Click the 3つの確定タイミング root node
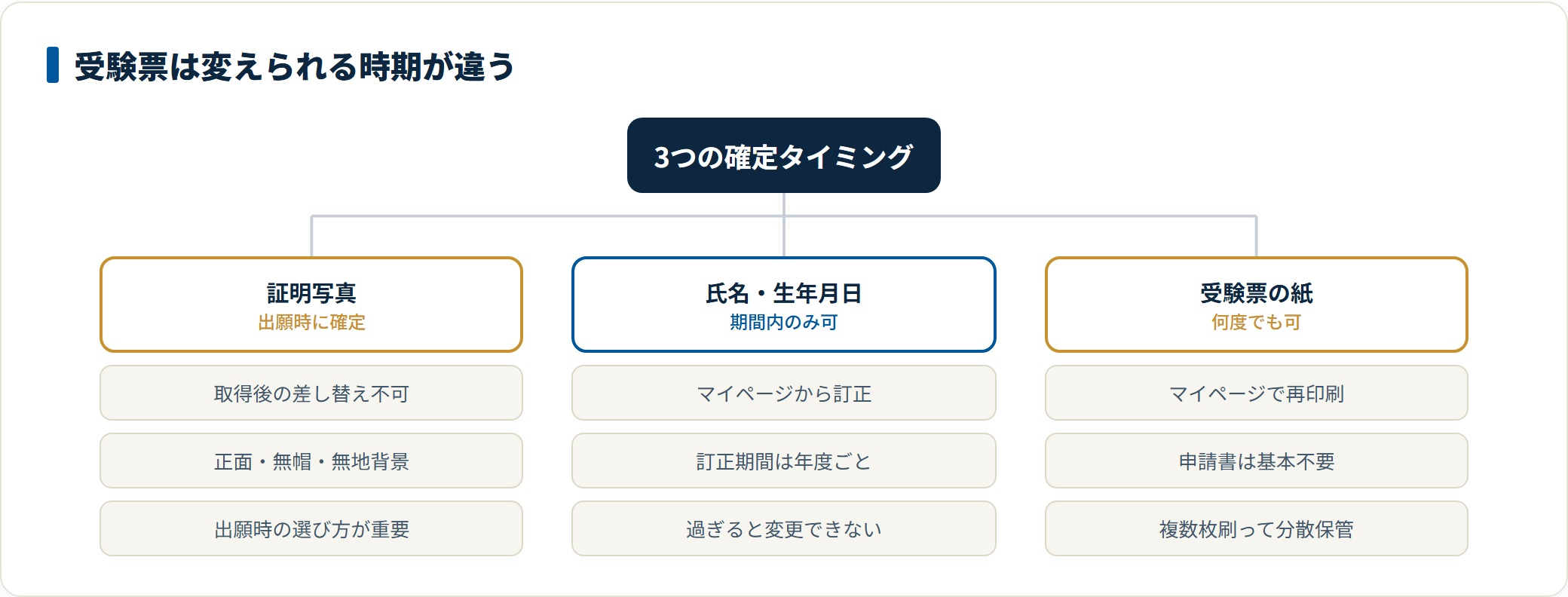Screen dimensions: 1568x597 tap(783, 155)
